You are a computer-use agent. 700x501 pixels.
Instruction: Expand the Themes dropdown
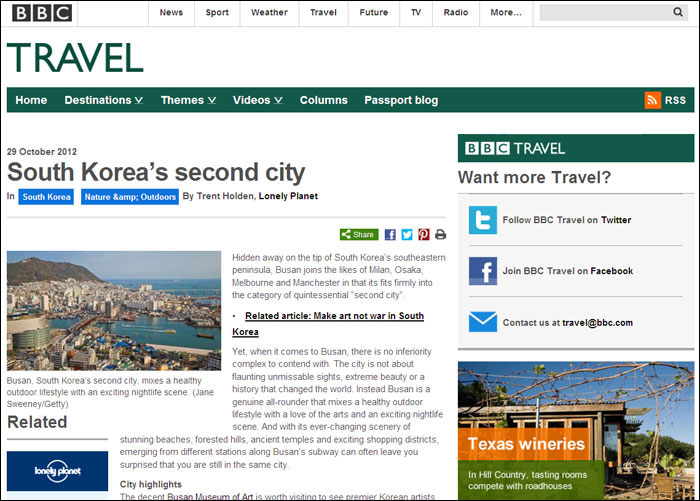click(188, 100)
